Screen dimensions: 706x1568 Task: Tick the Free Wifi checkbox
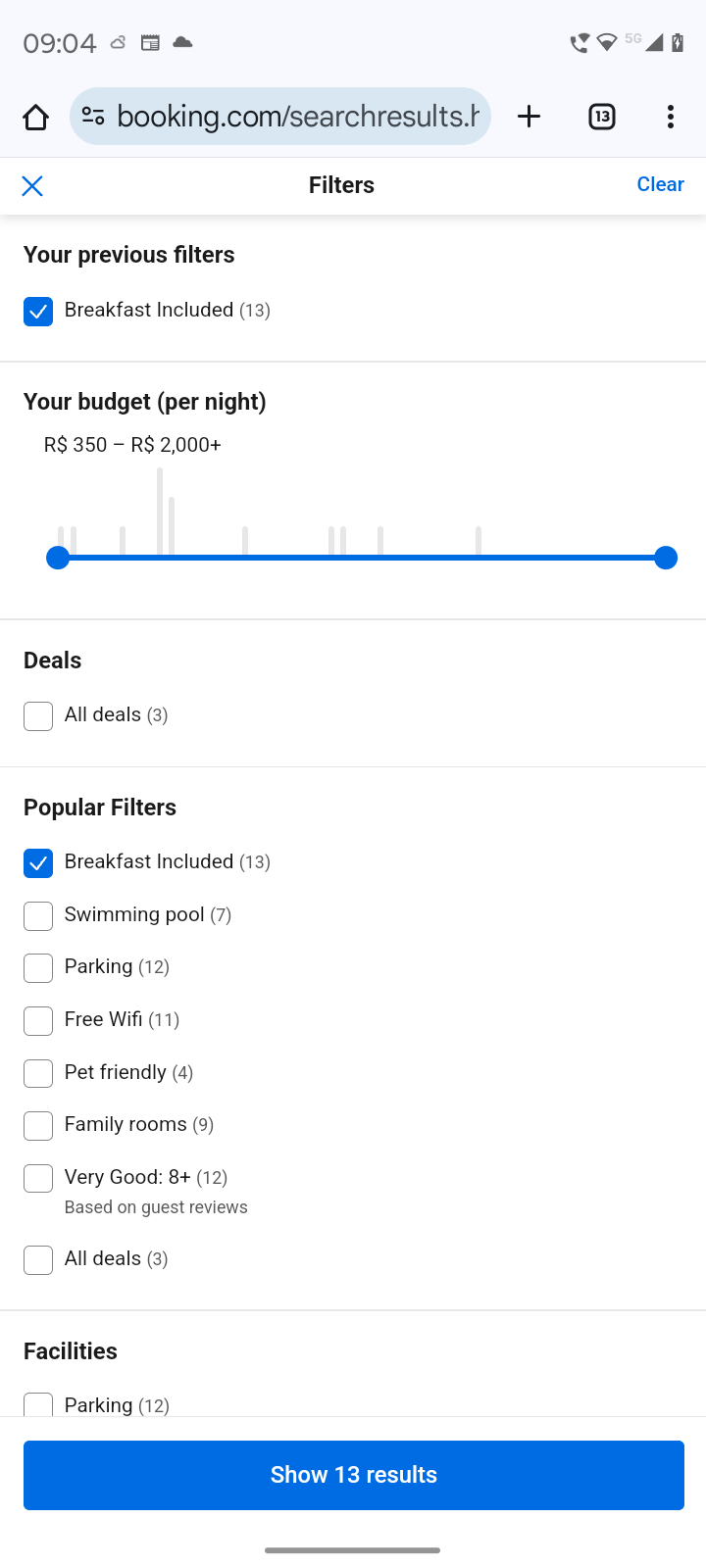point(38,1021)
